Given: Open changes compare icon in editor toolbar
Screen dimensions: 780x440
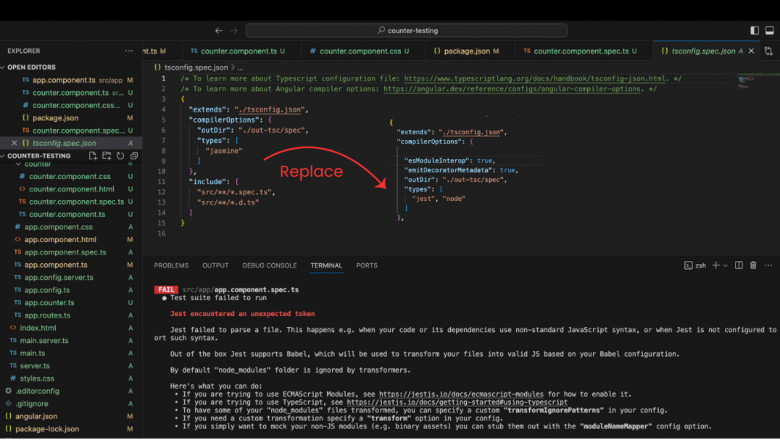Looking at the screenshot, I should pos(769,51).
